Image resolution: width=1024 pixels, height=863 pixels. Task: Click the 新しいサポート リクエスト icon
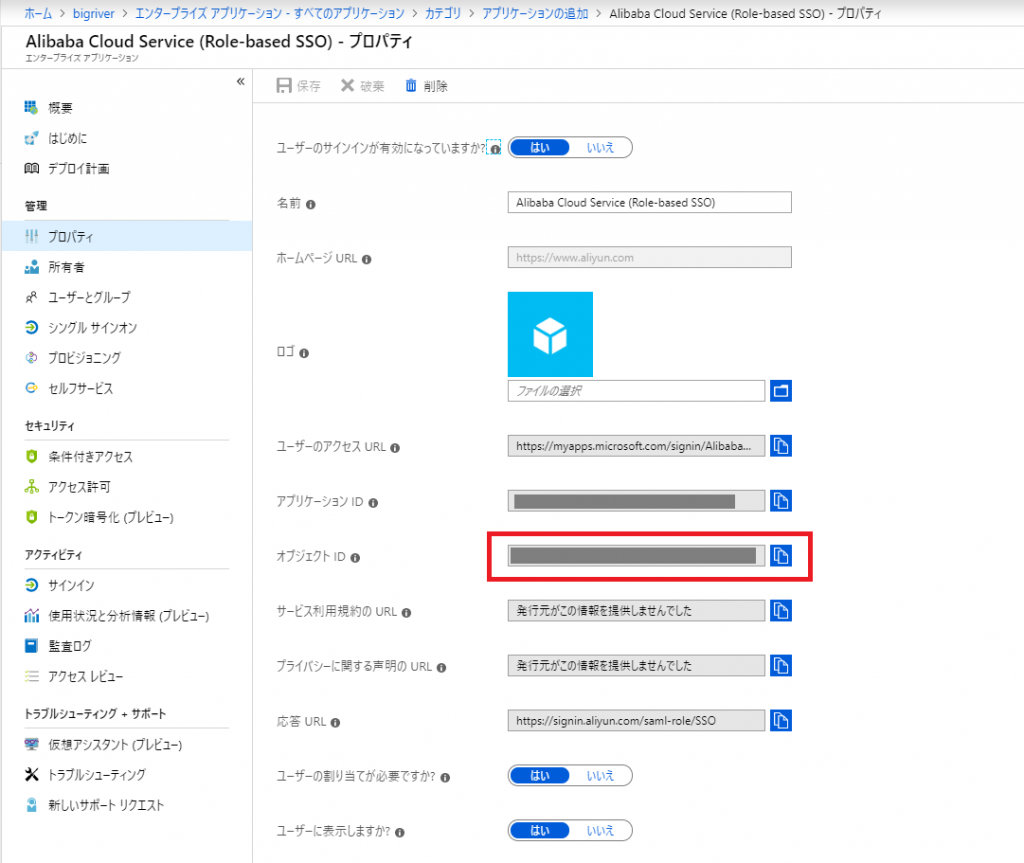pos(31,805)
